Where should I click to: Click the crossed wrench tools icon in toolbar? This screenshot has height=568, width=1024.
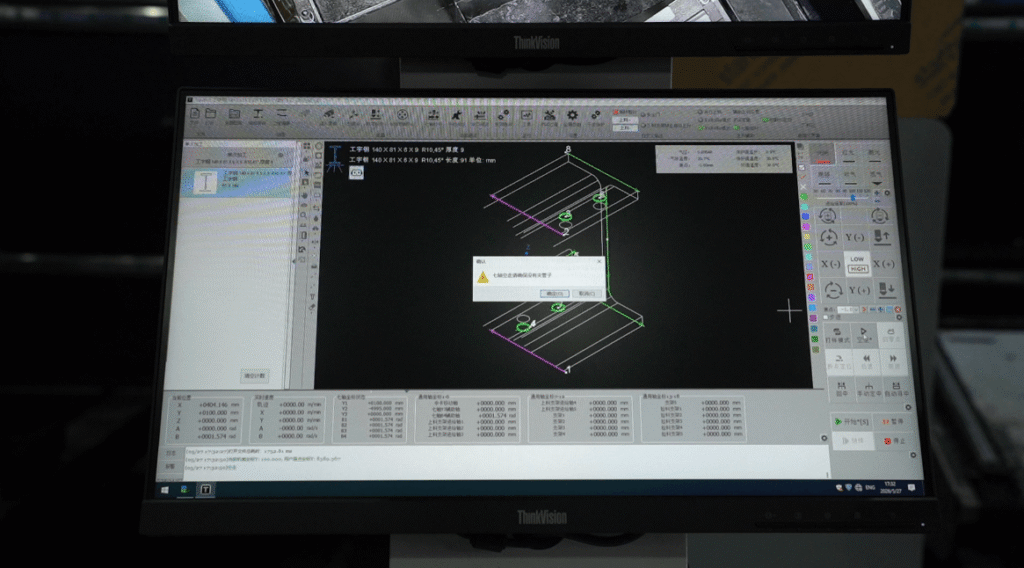point(549,116)
